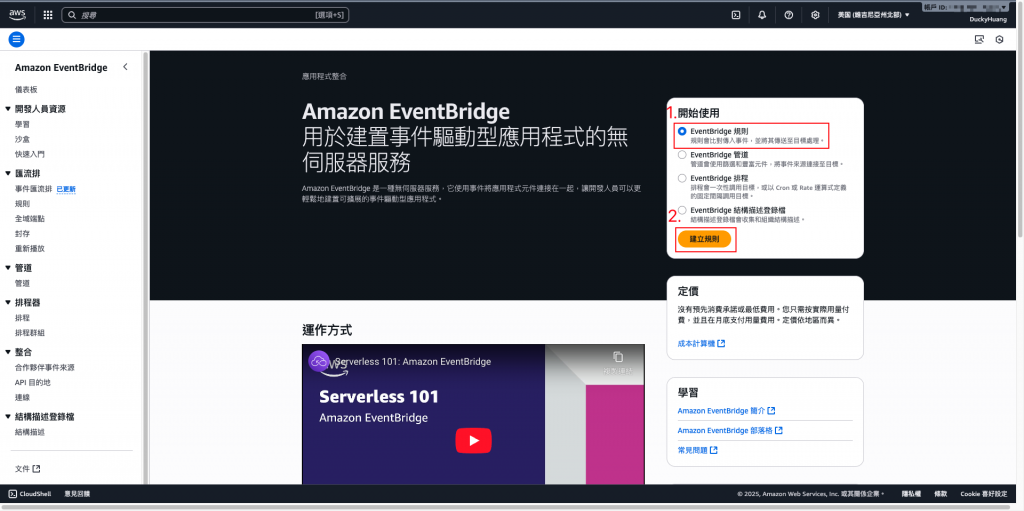The image size is (1024, 511).
Task: Open the 常見問題 link
Action: click(x=697, y=451)
